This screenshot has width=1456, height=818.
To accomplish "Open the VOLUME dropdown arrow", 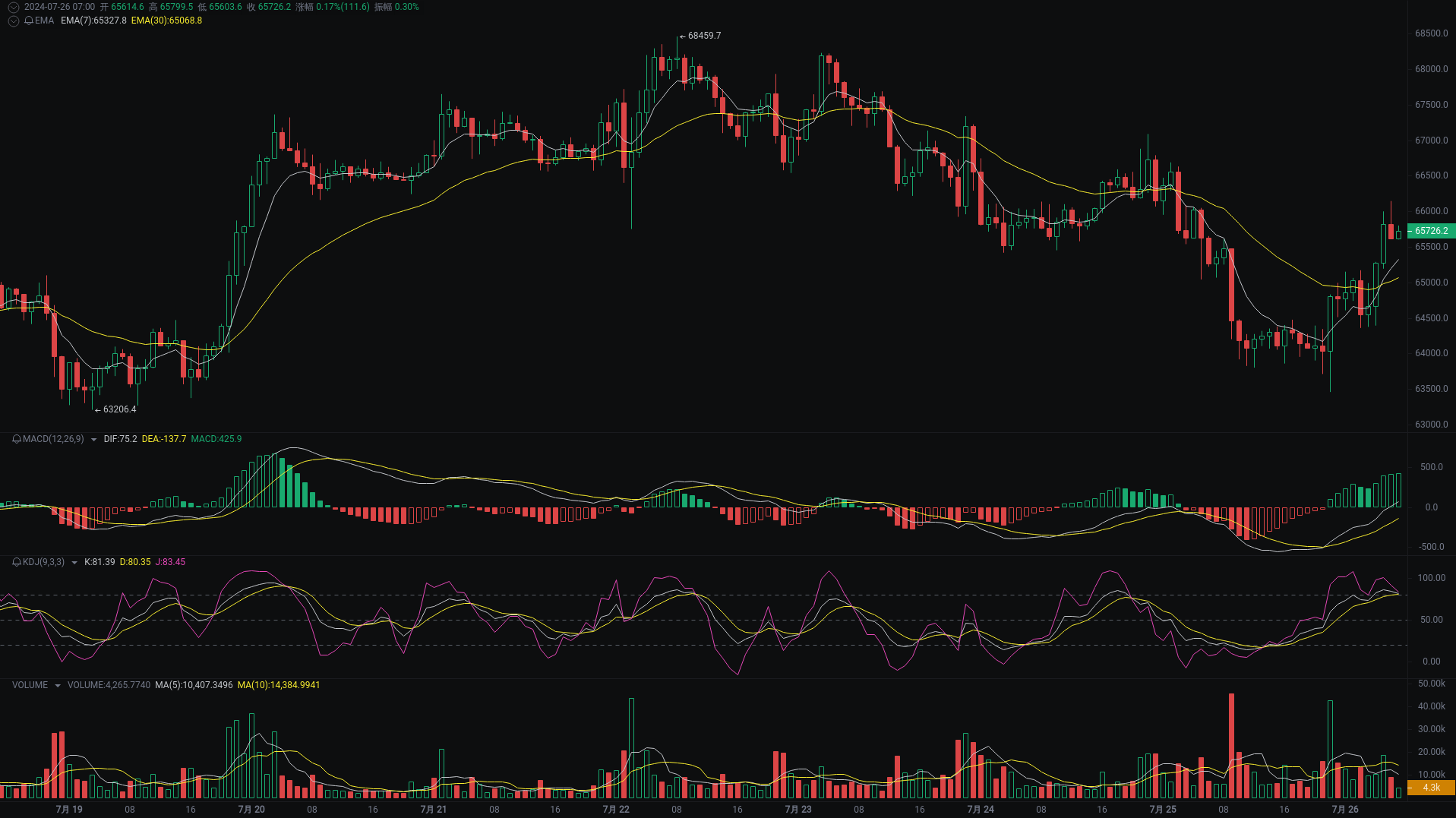I will click(x=58, y=684).
